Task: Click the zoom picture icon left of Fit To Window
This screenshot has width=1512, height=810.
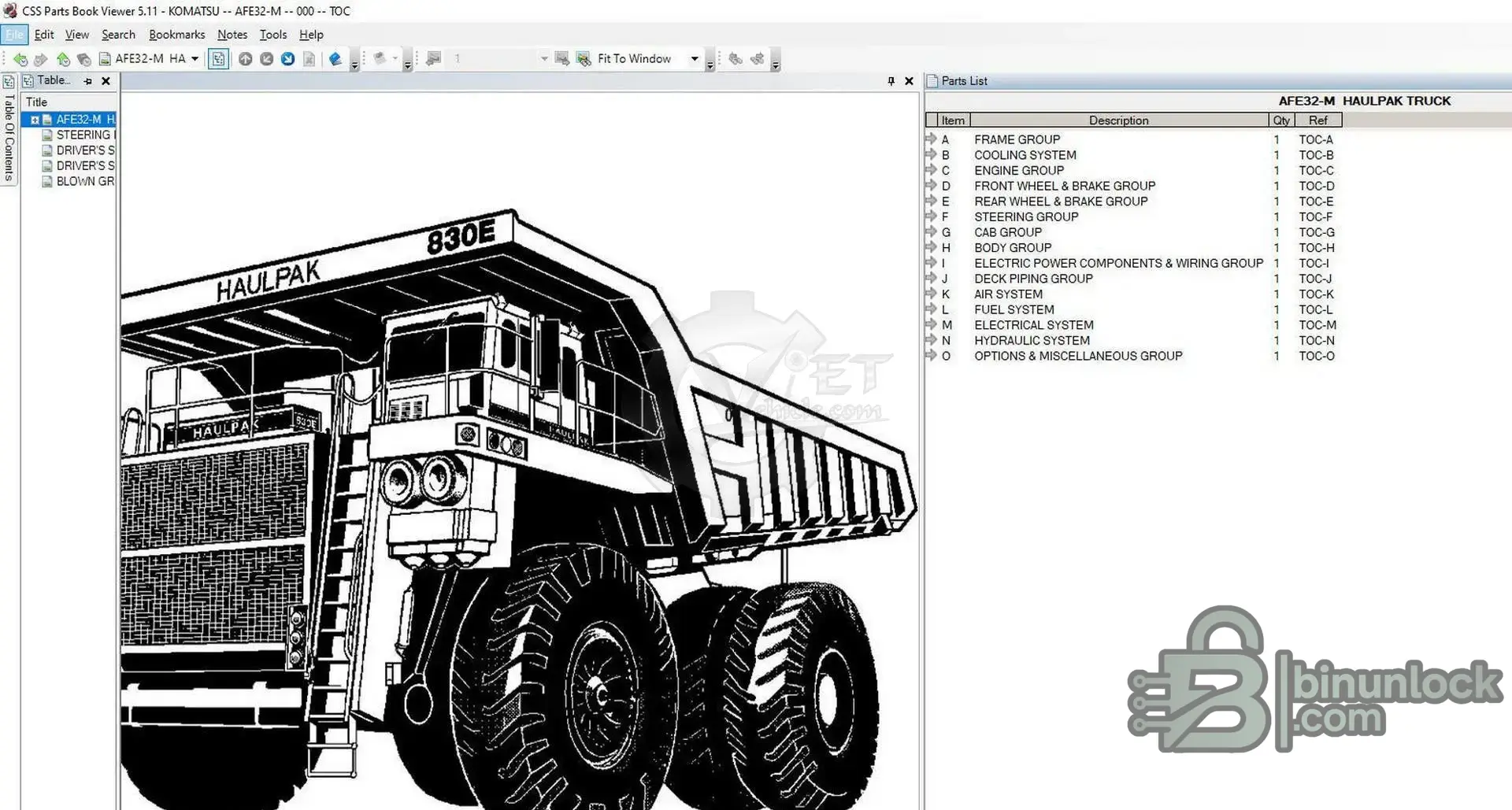Action: 584,59
